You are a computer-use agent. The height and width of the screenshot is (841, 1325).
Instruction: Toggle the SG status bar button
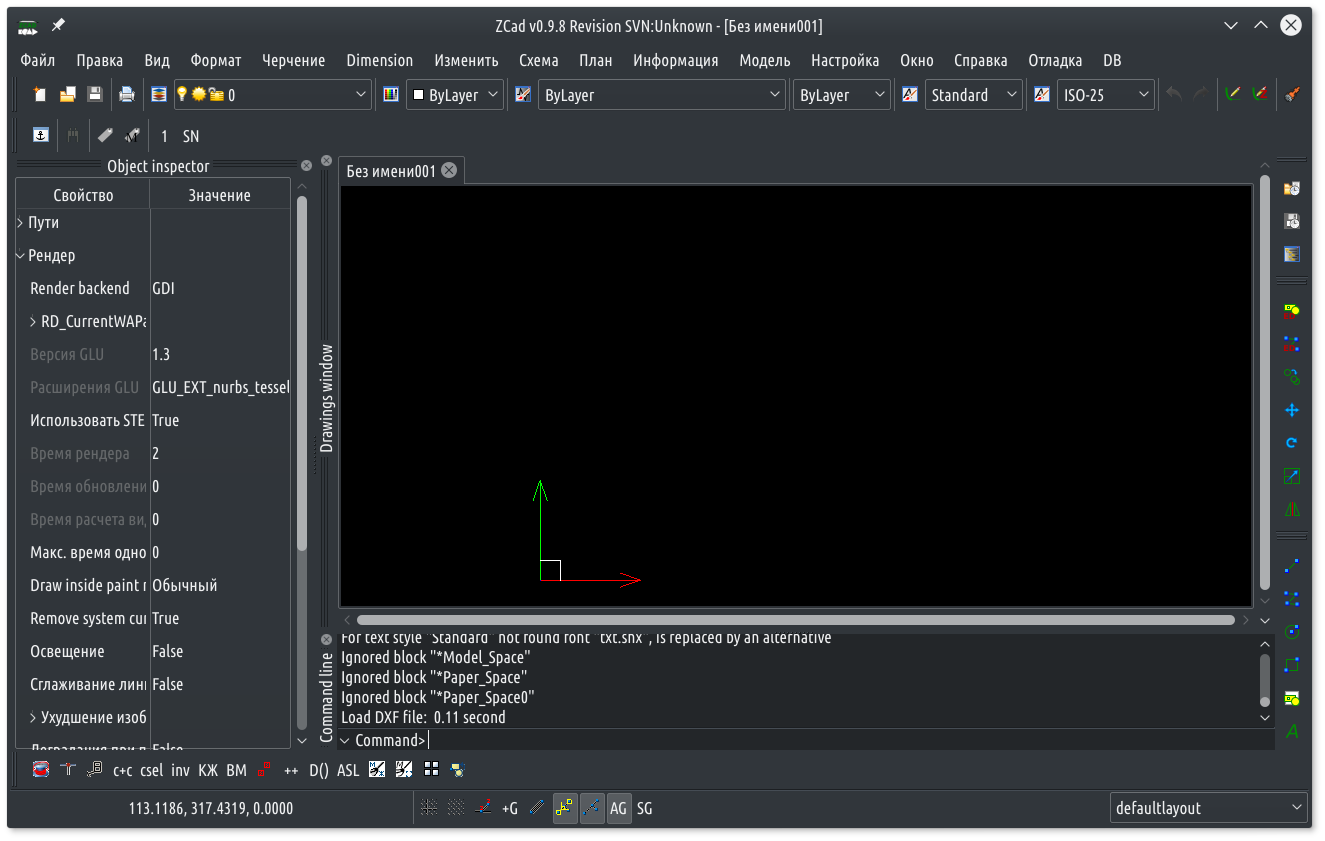click(645, 808)
